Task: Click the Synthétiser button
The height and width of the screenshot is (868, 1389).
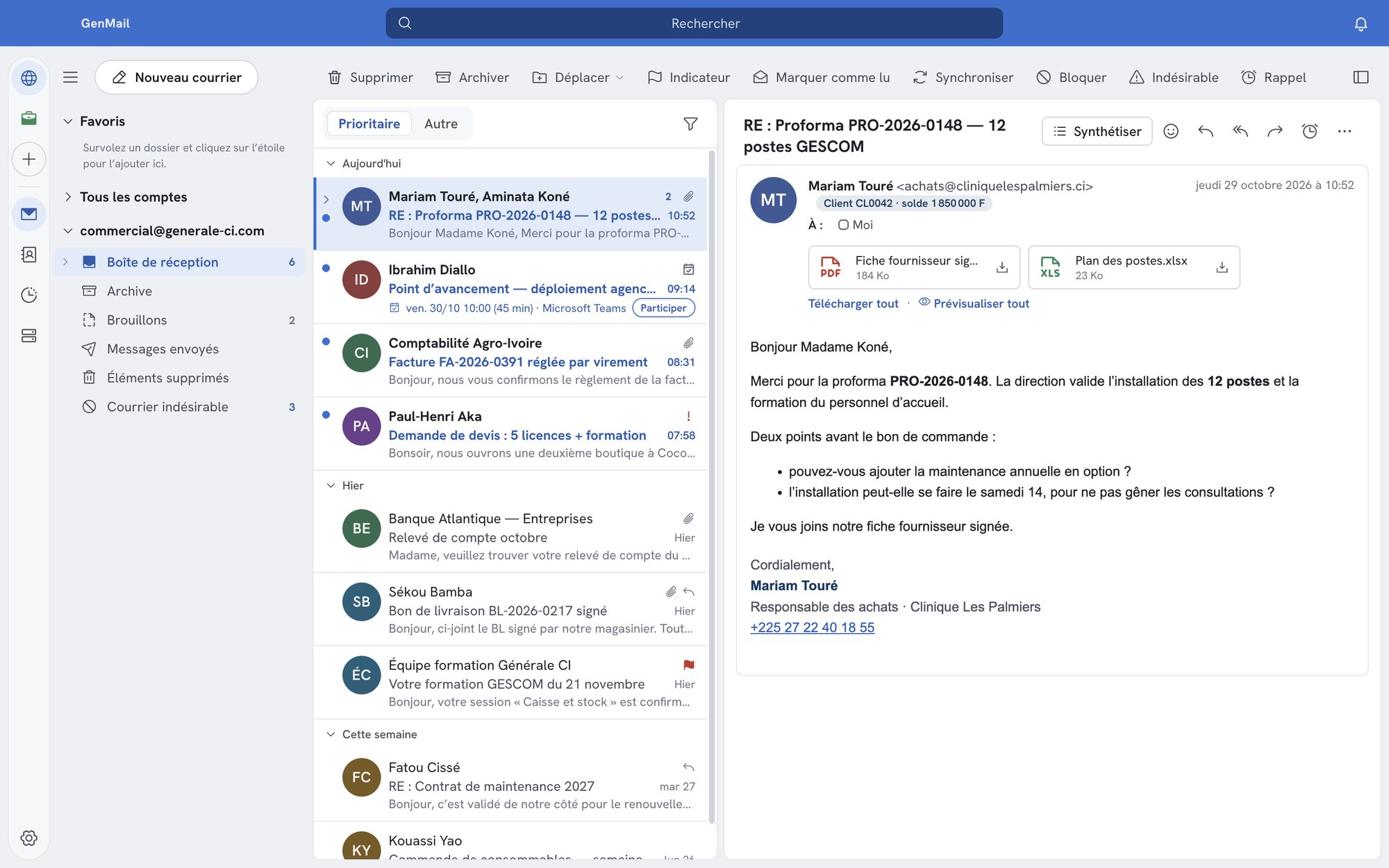Action: [x=1097, y=131]
